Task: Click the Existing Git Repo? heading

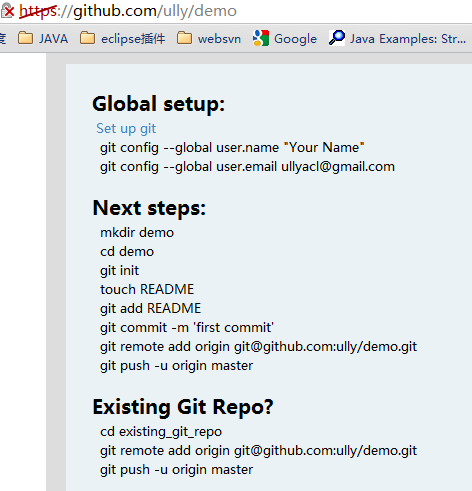Action: pos(183,407)
